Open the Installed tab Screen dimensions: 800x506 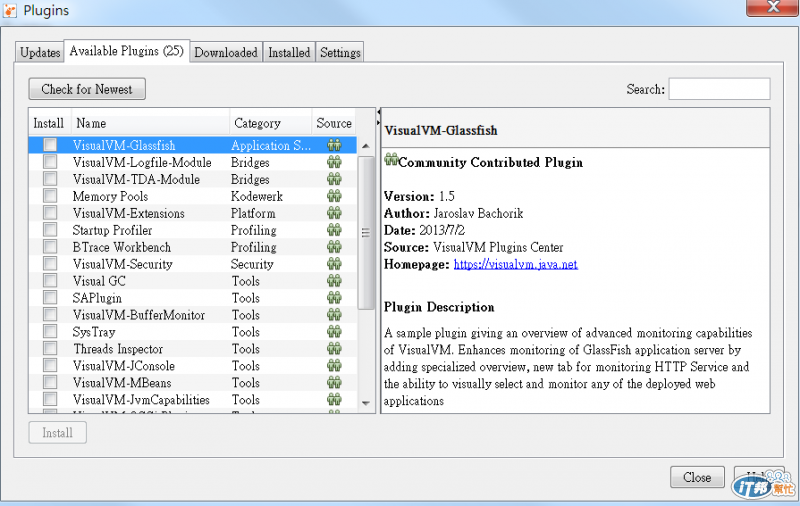[289, 53]
